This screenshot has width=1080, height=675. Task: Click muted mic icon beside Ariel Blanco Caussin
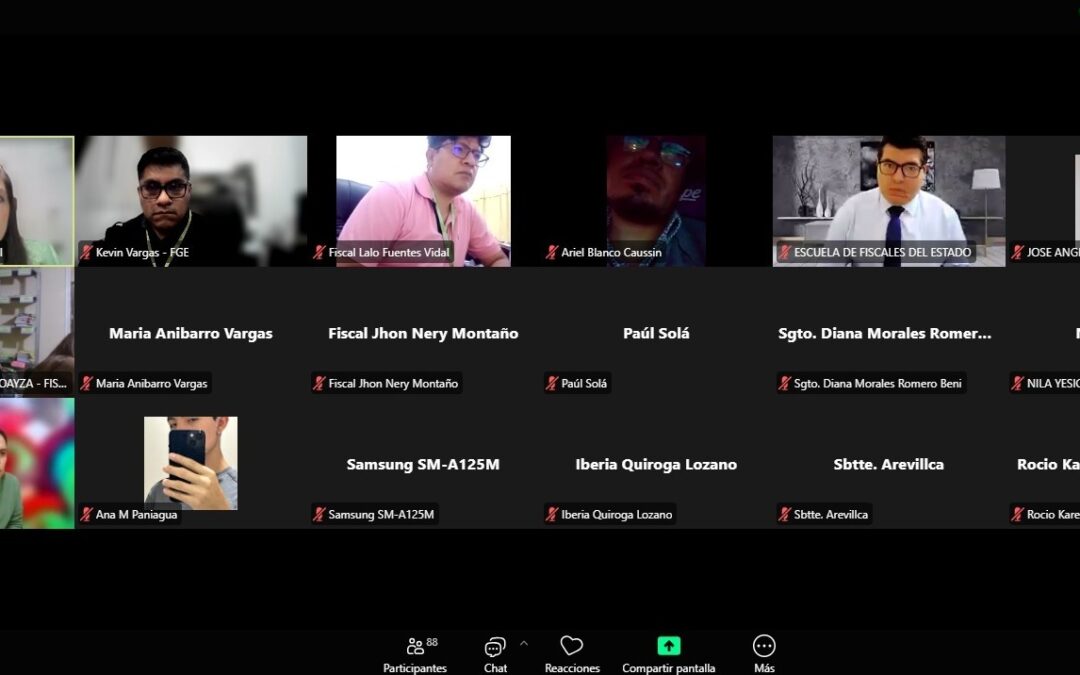[x=552, y=253]
